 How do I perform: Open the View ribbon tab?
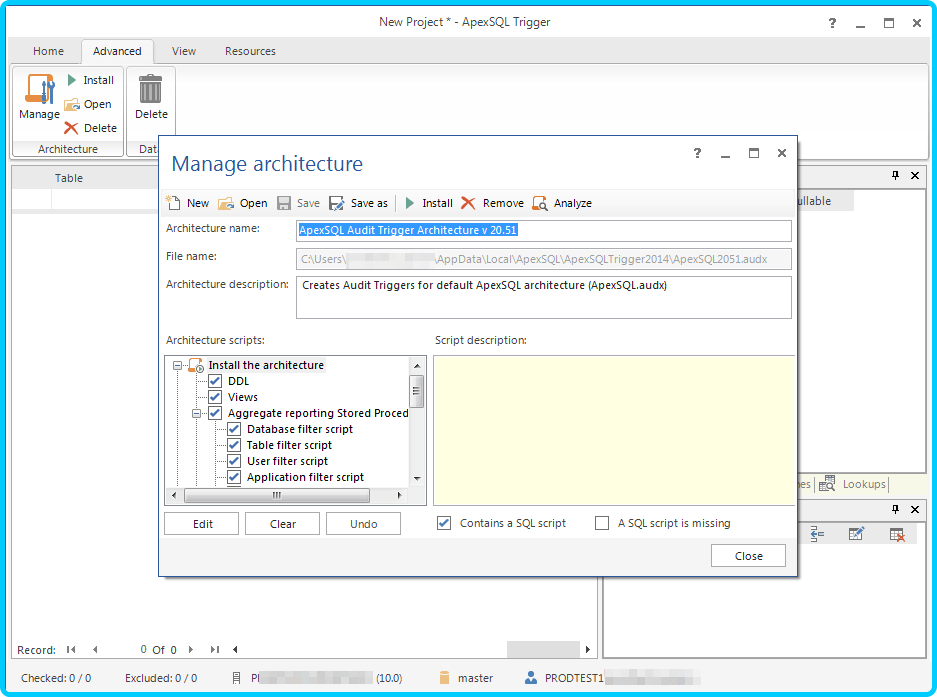pyautogui.click(x=183, y=51)
